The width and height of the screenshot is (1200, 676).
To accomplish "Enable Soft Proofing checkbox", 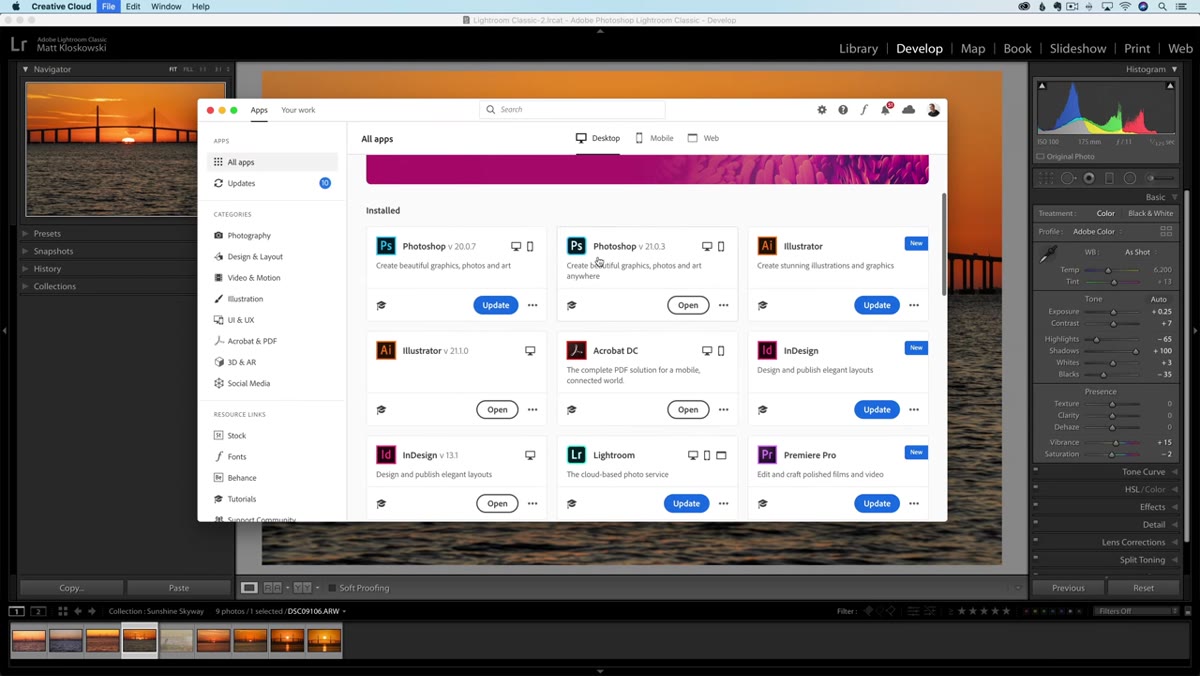I will tap(331, 588).
